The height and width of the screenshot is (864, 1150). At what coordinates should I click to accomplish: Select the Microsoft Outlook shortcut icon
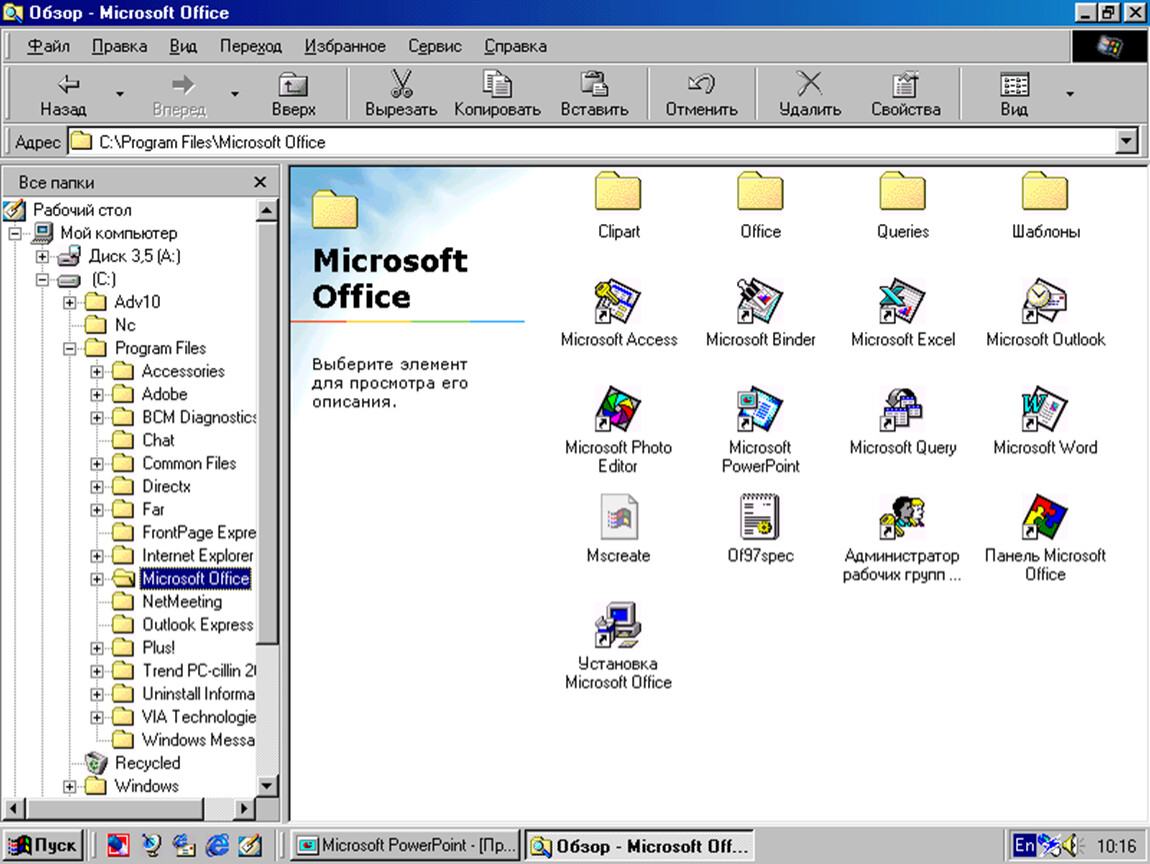tap(1044, 301)
